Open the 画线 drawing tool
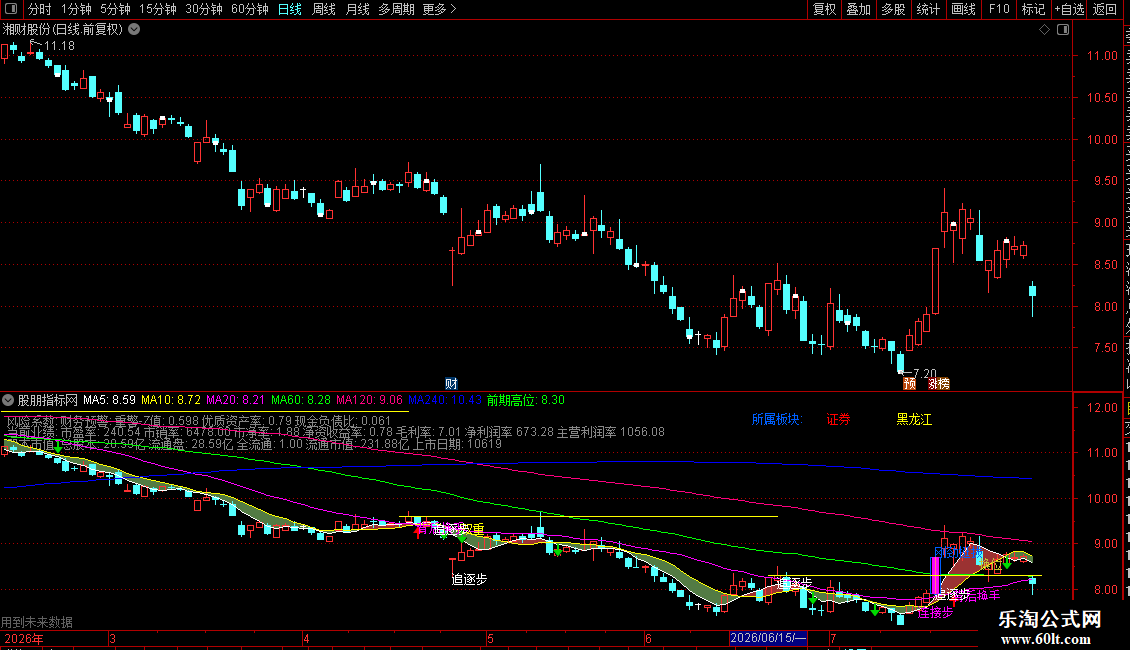Image resolution: width=1130 pixels, height=650 pixels. point(964,9)
